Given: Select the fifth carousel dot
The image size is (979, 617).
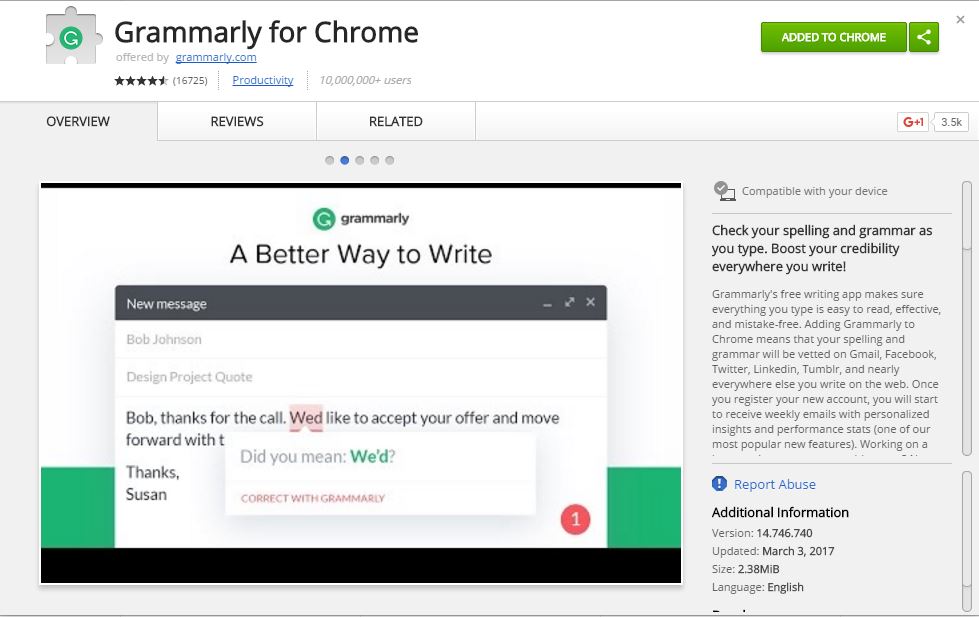Looking at the screenshot, I should [x=390, y=160].
